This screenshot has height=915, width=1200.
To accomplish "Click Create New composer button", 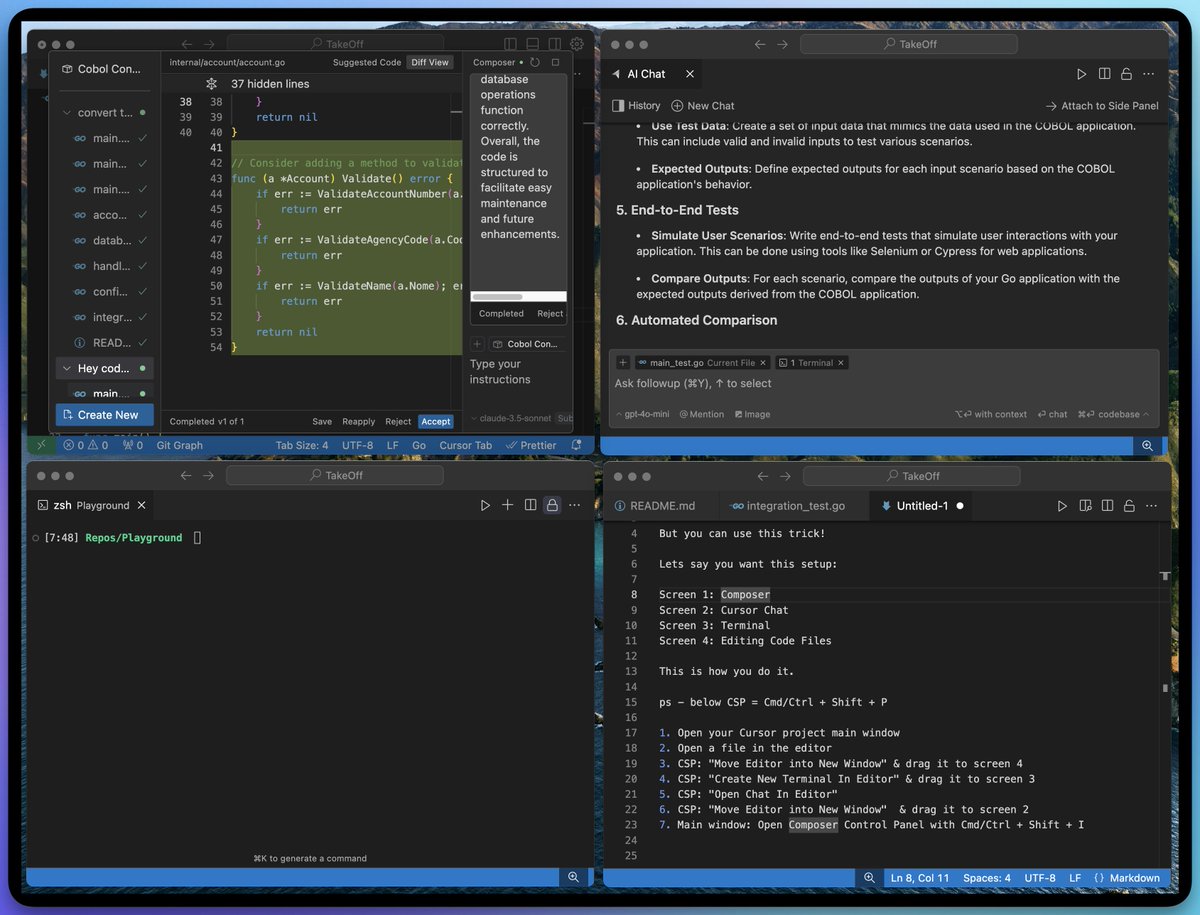I will pyautogui.click(x=105, y=415).
